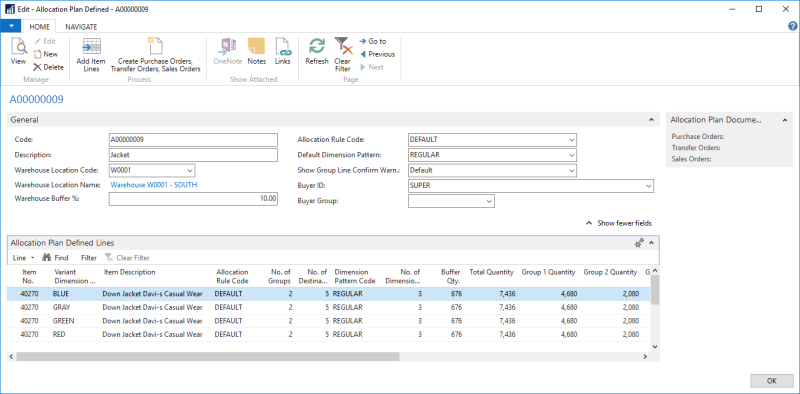The width and height of the screenshot is (800, 394).
Task: Create a New record from ribbon
Action: (46, 54)
